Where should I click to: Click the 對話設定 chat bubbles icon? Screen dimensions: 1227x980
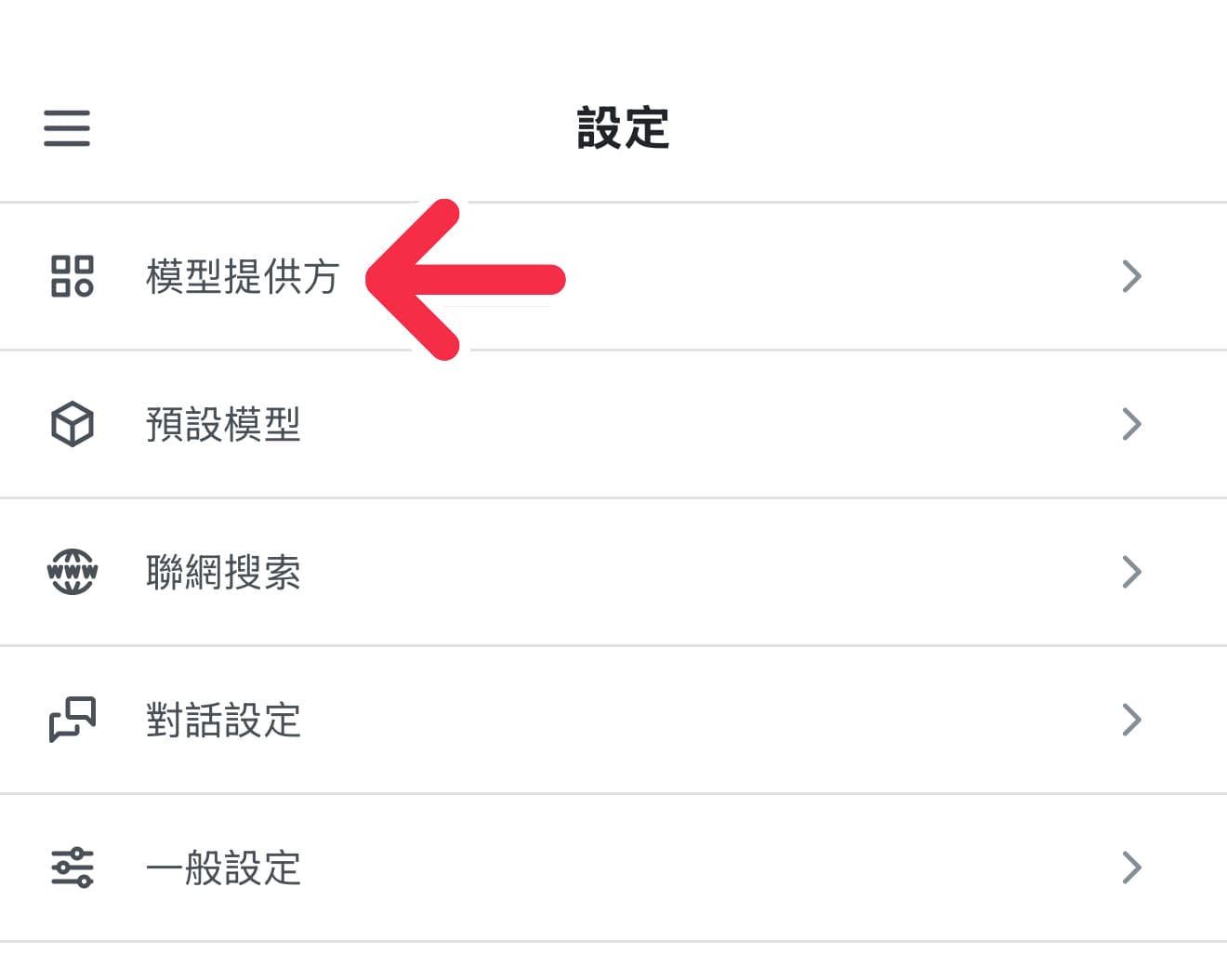(72, 720)
